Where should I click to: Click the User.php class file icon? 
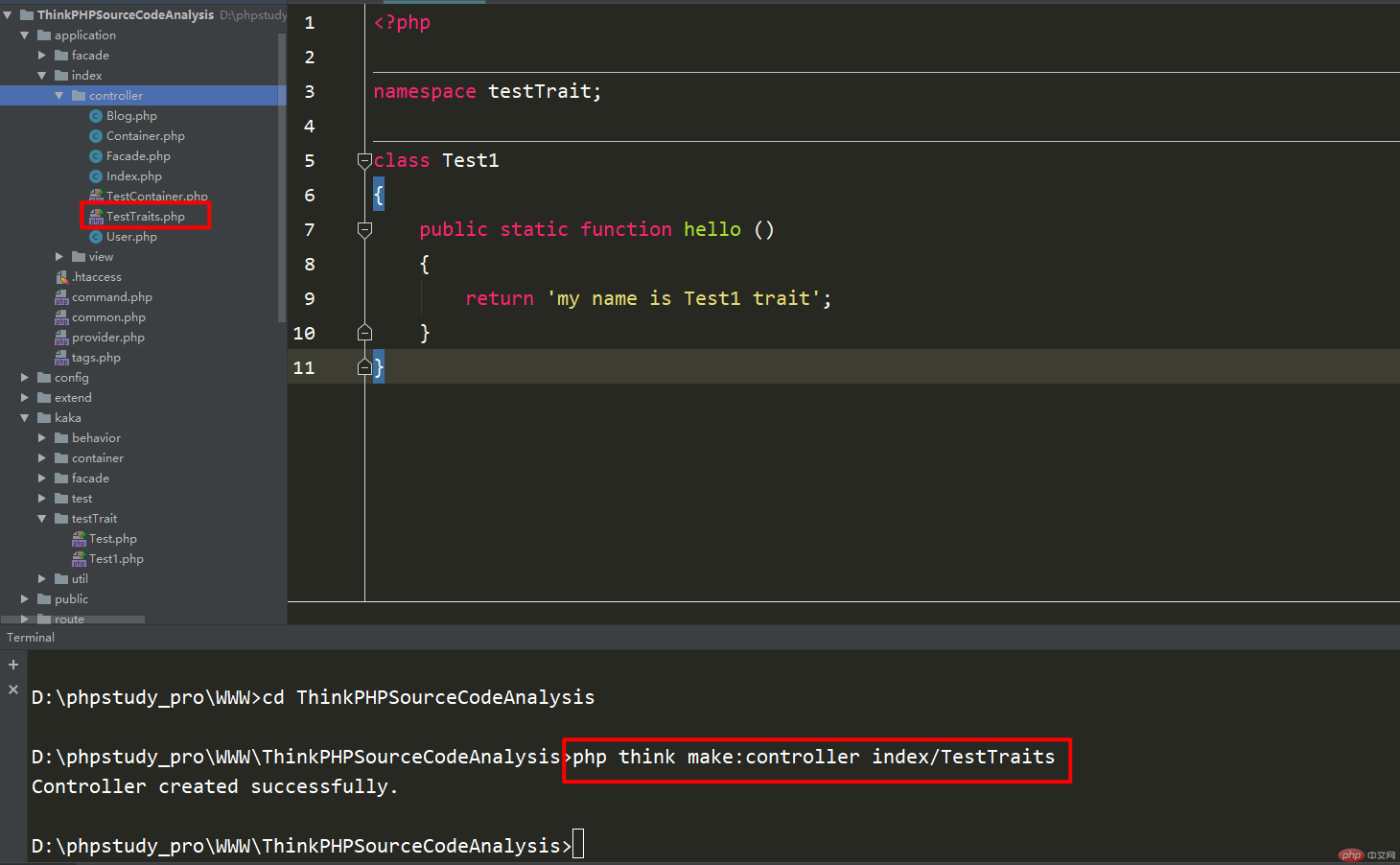point(96,237)
